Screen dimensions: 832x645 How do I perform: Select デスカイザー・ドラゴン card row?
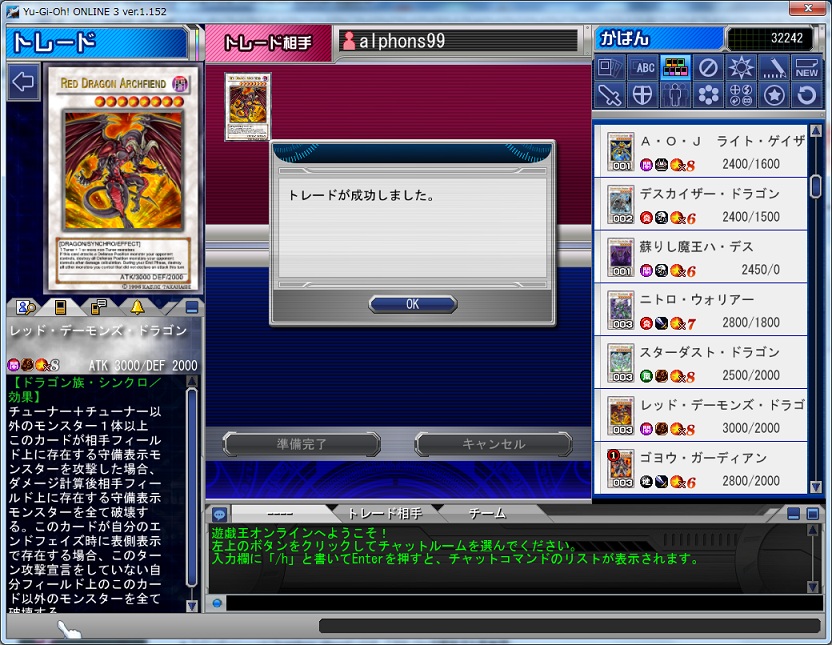(700, 204)
